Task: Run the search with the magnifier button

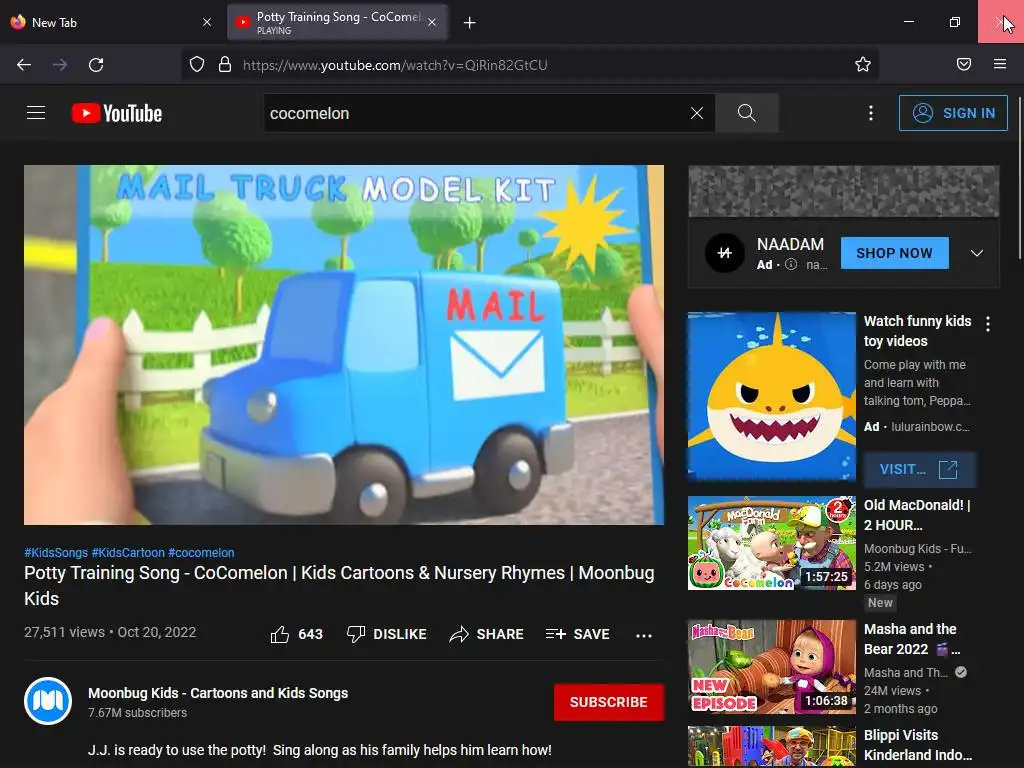Action: [x=746, y=113]
